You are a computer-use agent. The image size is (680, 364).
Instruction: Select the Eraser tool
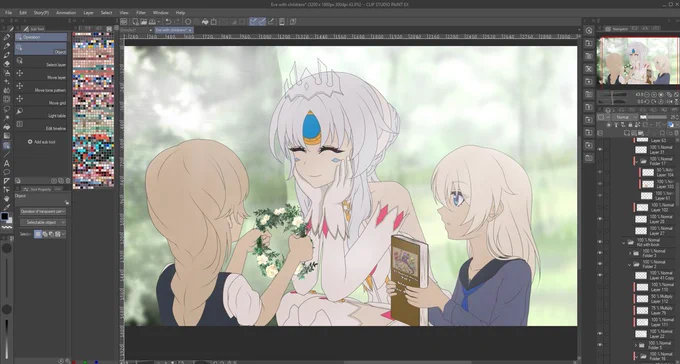click(x=7, y=64)
